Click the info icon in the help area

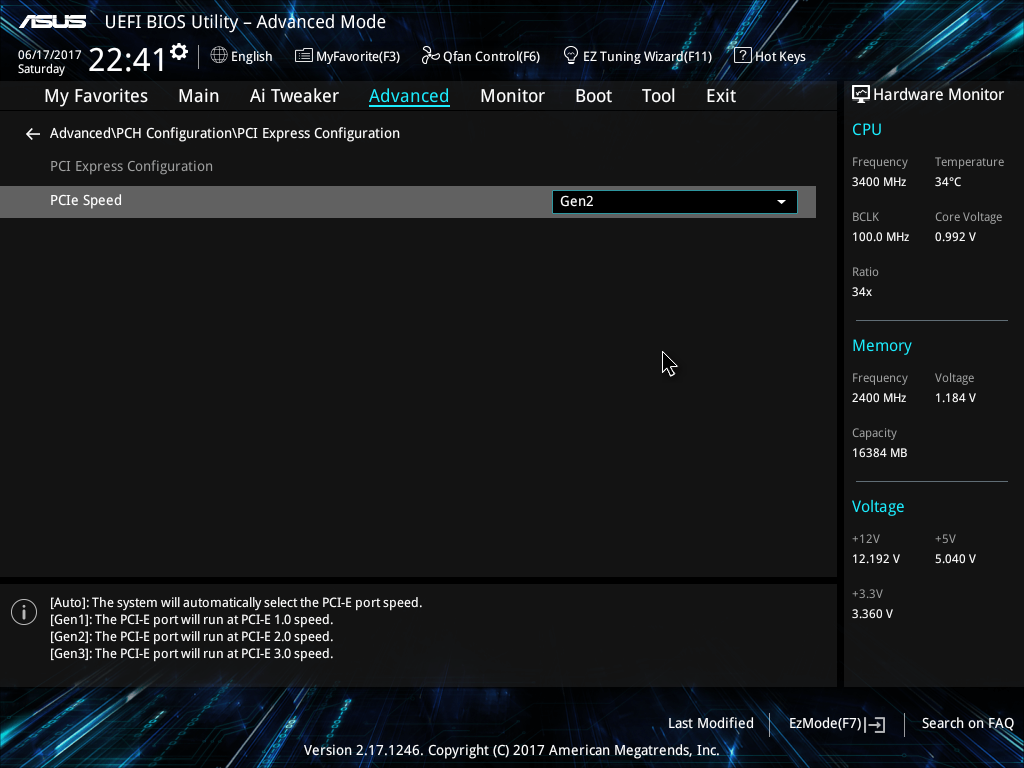[x=24, y=612]
